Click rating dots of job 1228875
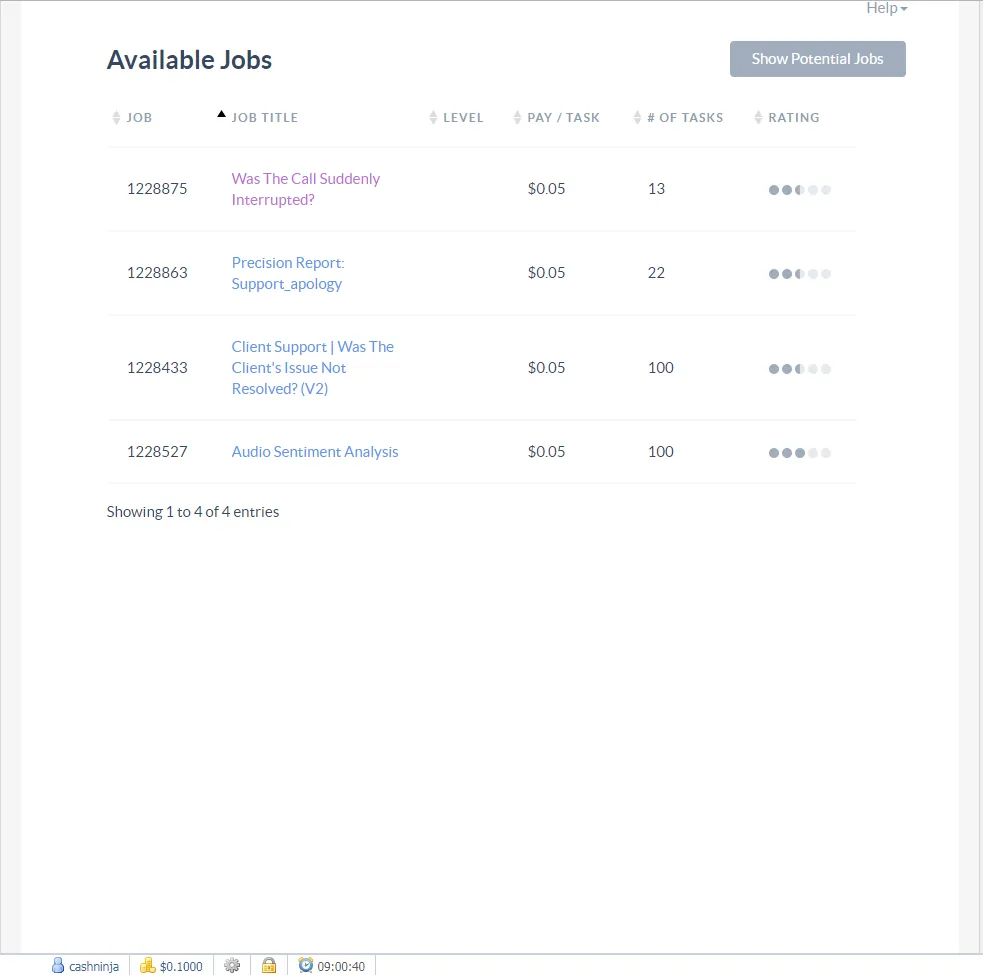The image size is (983, 975). (x=799, y=190)
